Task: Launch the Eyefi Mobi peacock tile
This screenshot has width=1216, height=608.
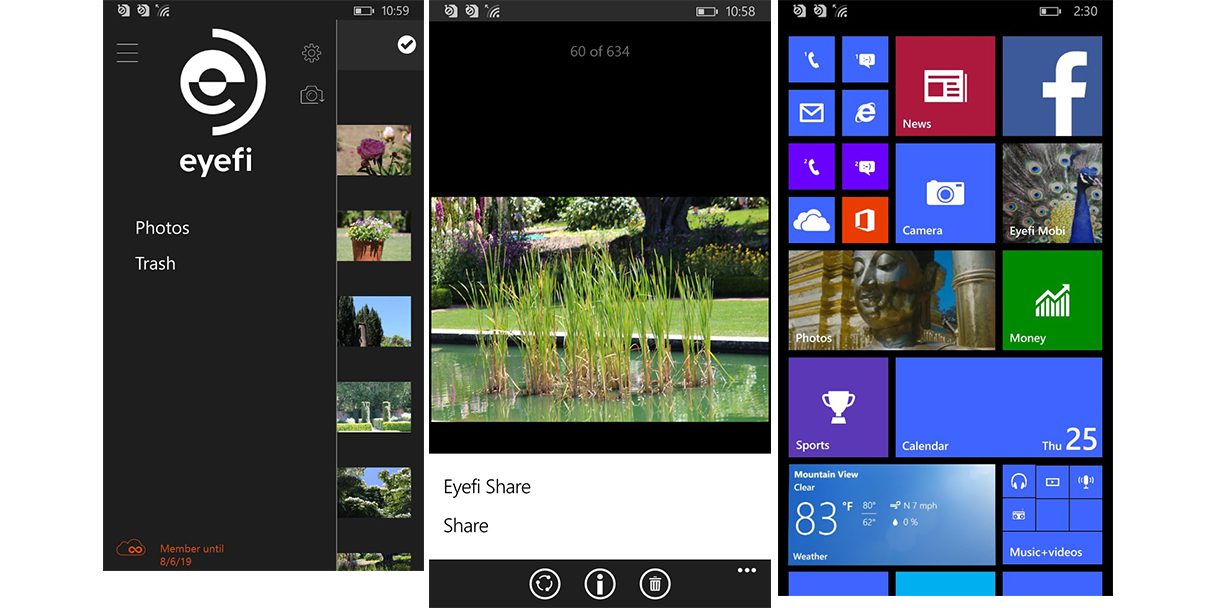Action: point(1052,193)
